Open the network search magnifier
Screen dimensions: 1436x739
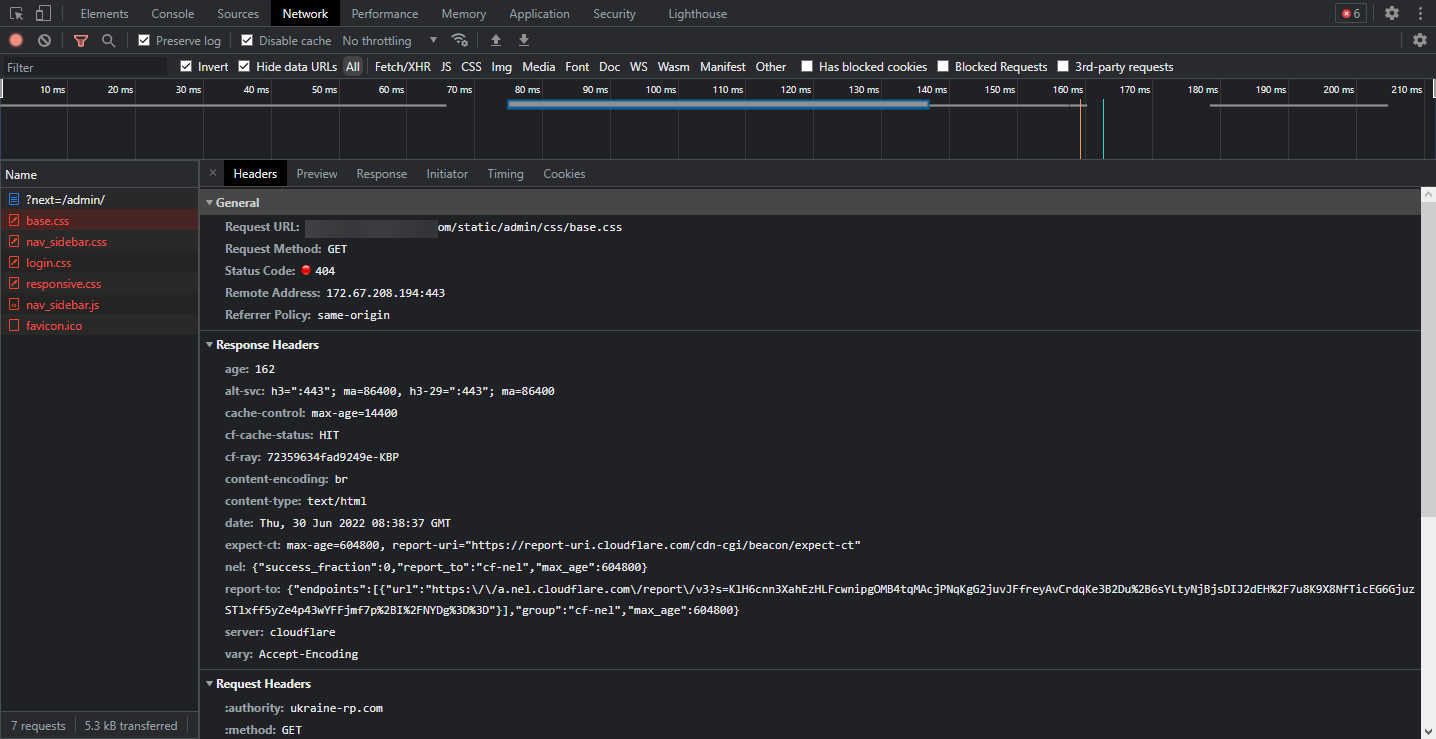(108, 40)
